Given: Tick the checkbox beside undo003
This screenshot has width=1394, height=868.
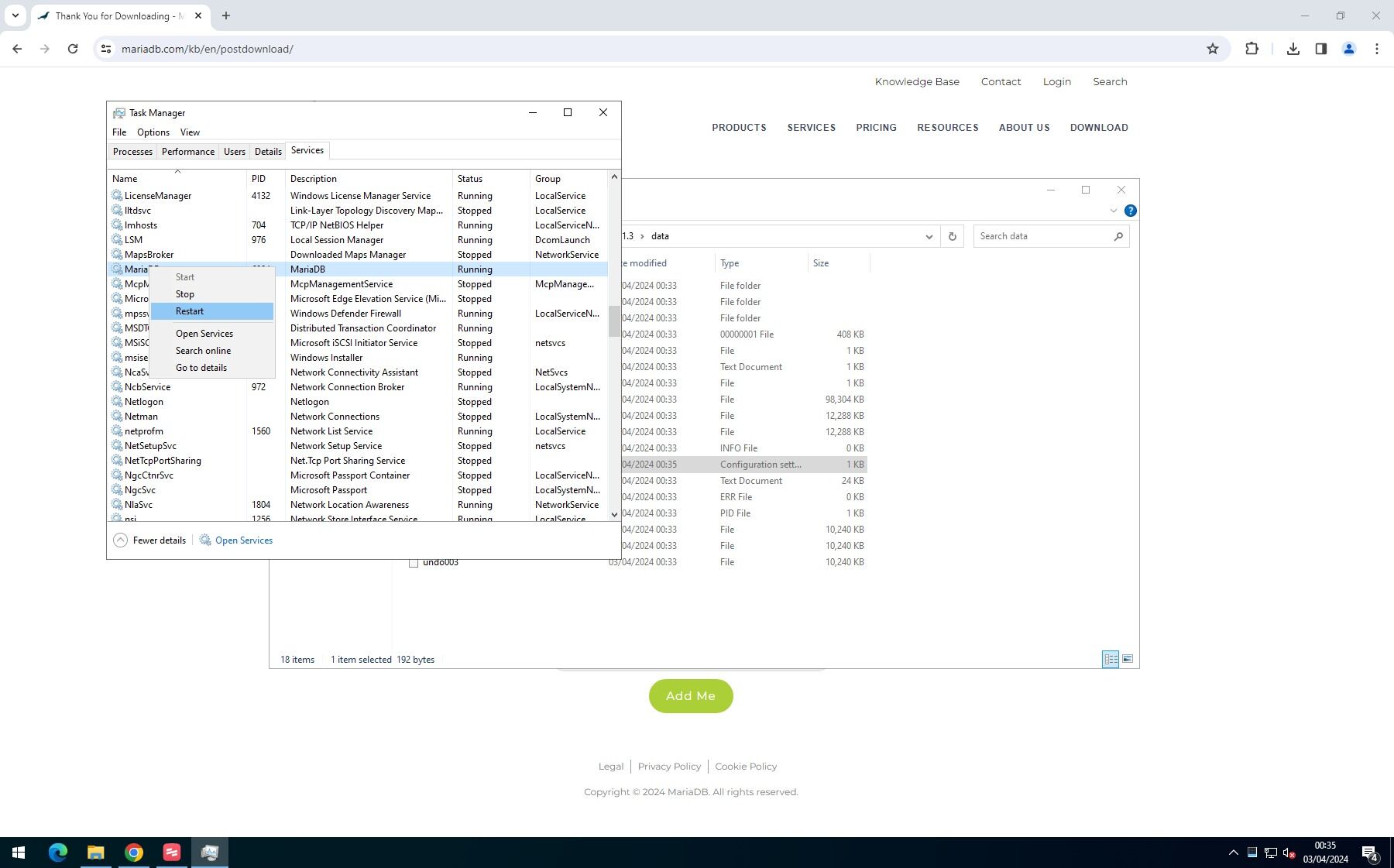Looking at the screenshot, I should [x=414, y=562].
